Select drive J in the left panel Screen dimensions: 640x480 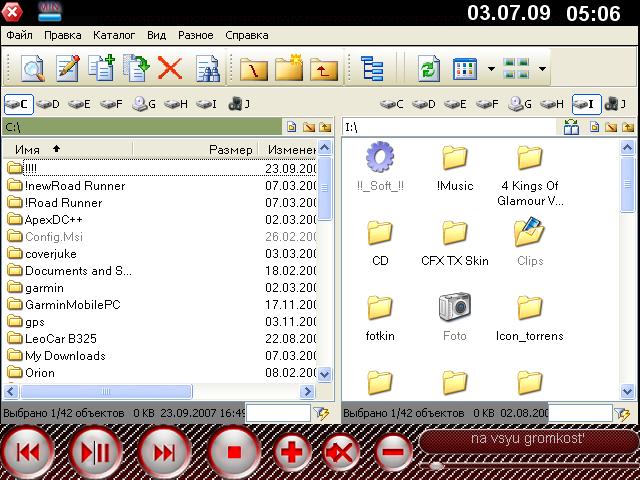pos(238,103)
